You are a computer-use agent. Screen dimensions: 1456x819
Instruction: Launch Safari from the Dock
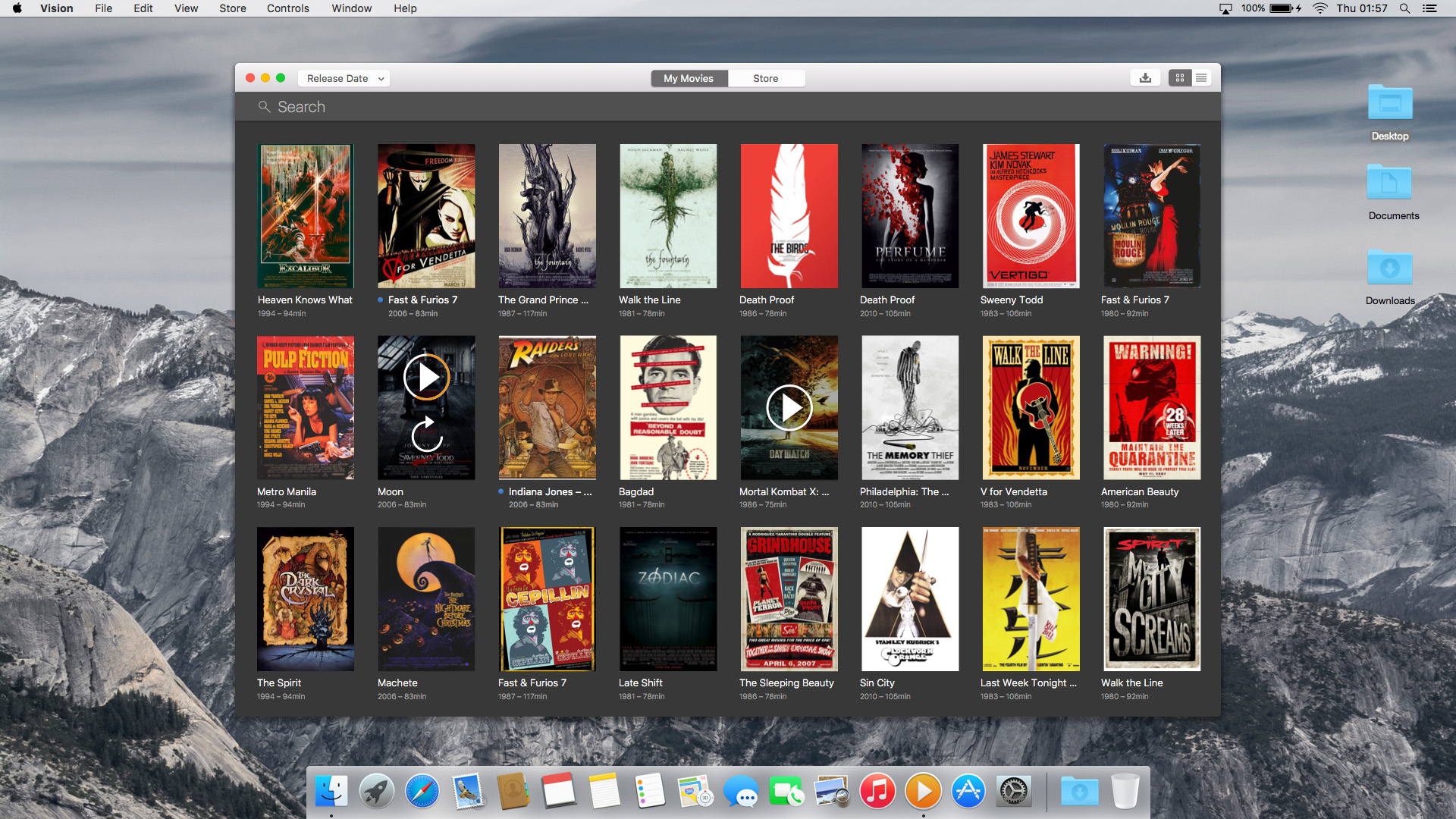pos(422,791)
